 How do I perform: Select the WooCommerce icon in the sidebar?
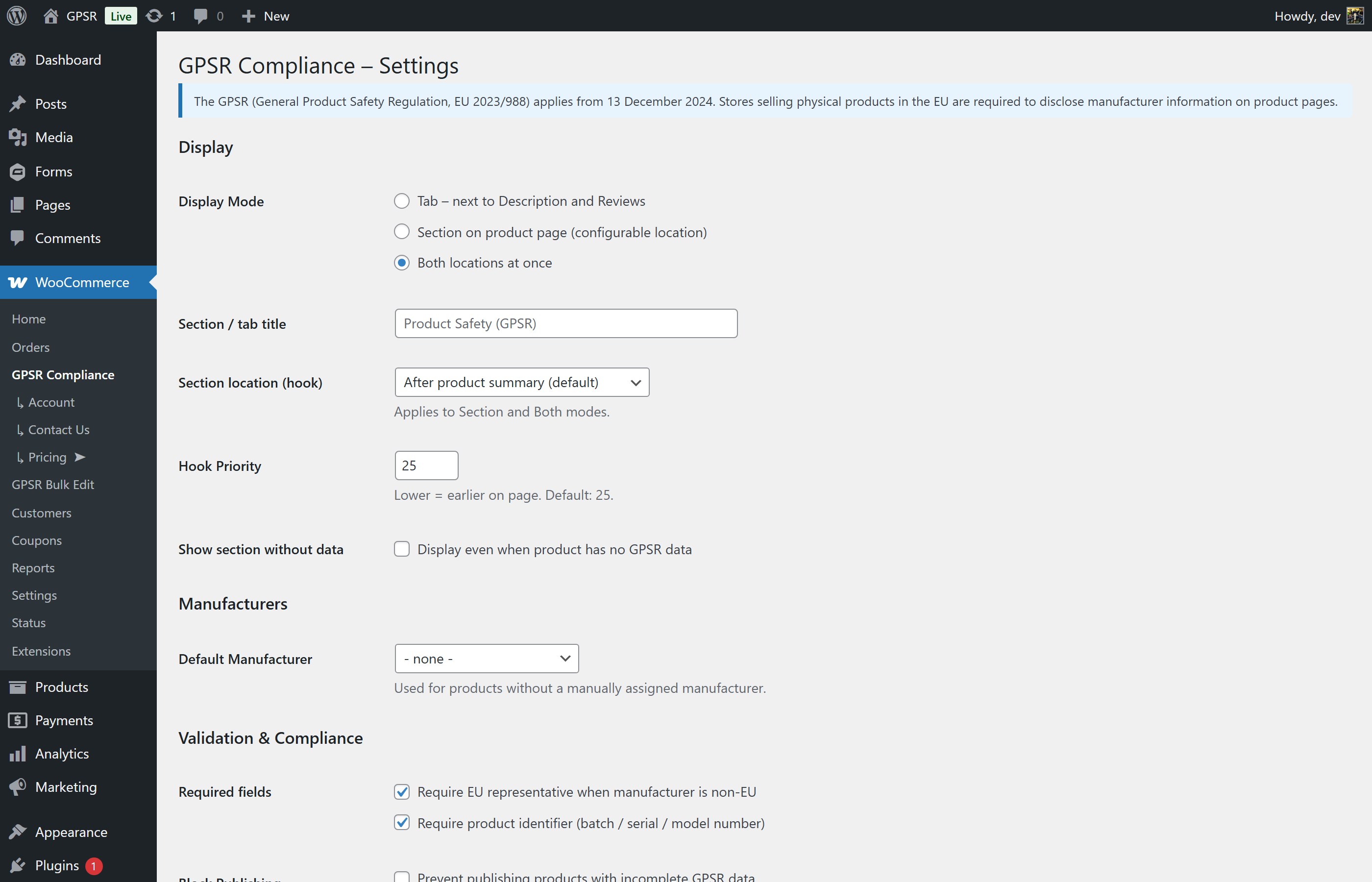tap(17, 282)
